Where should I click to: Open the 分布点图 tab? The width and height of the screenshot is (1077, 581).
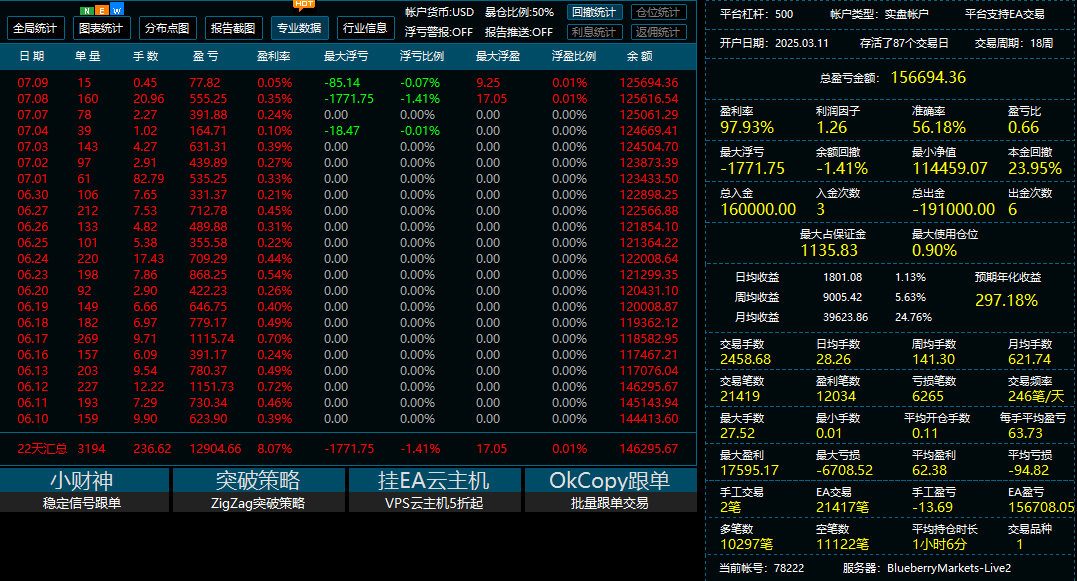point(167,28)
